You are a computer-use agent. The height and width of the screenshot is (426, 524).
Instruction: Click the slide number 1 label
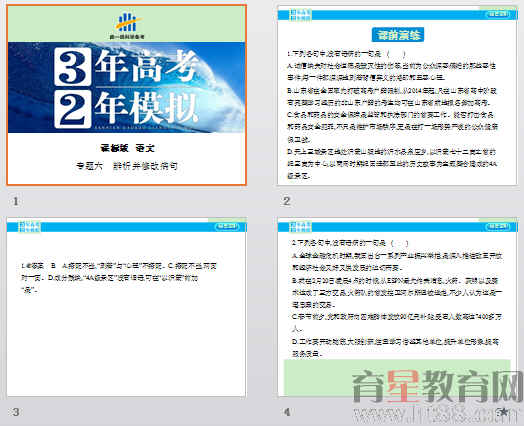click(15, 201)
